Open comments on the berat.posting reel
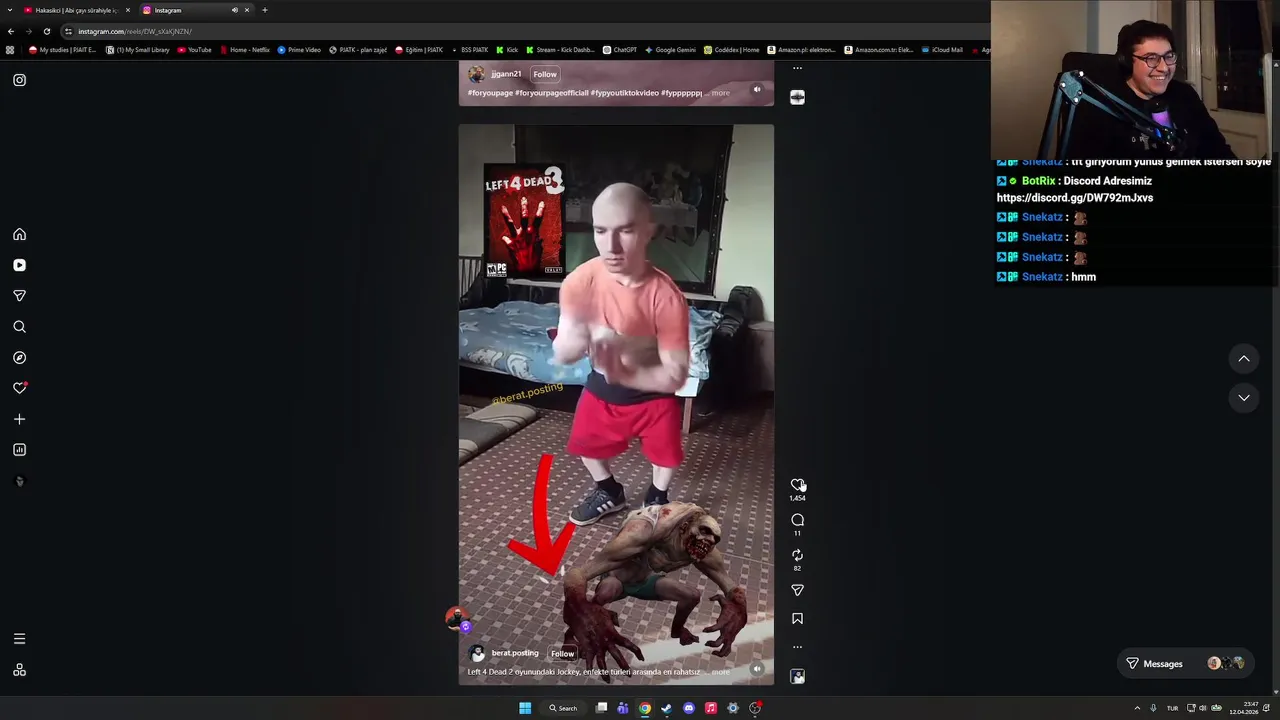Screen dimensions: 1280x720 [797, 520]
